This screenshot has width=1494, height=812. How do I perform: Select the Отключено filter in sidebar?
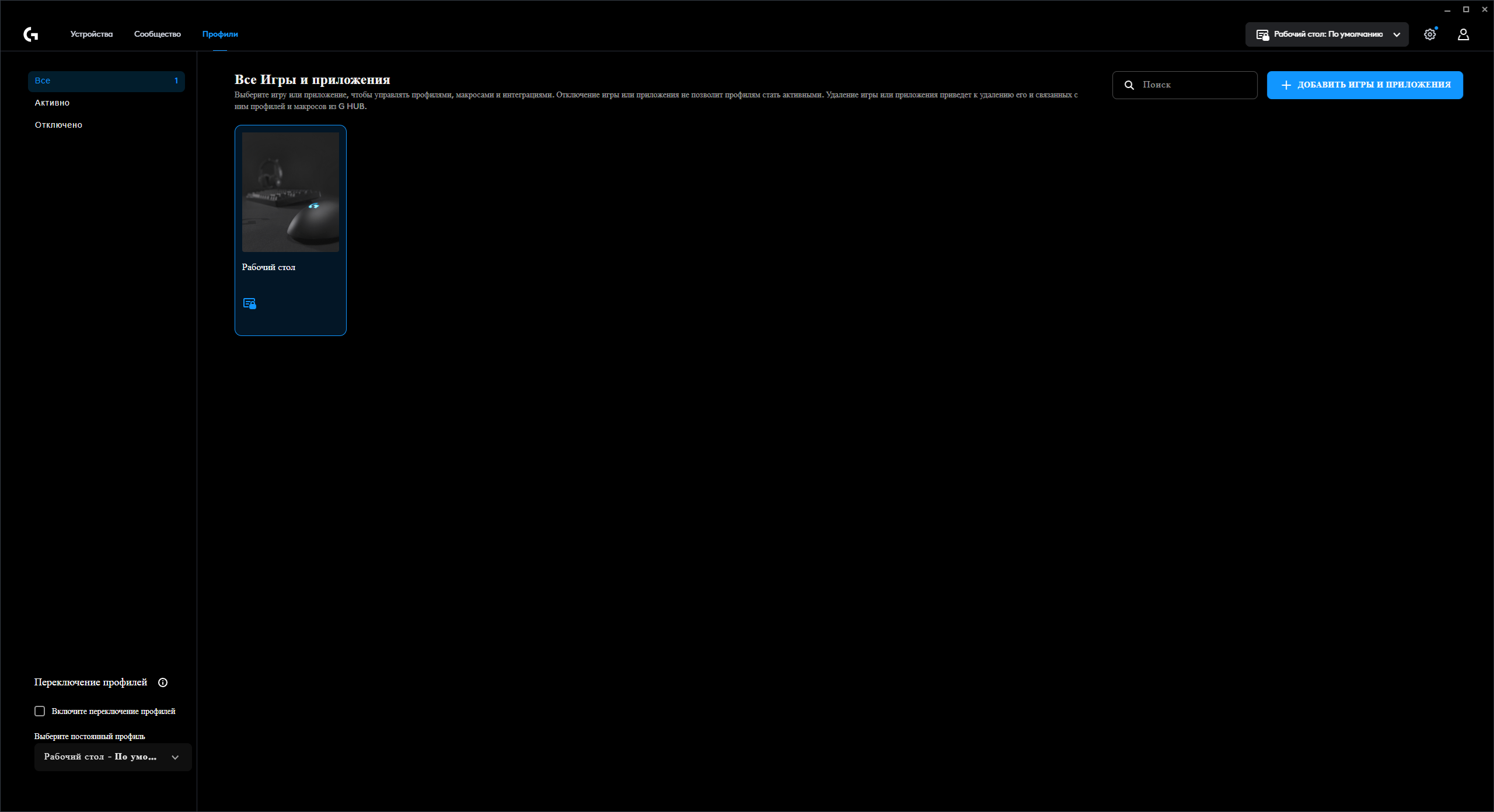tap(58, 125)
